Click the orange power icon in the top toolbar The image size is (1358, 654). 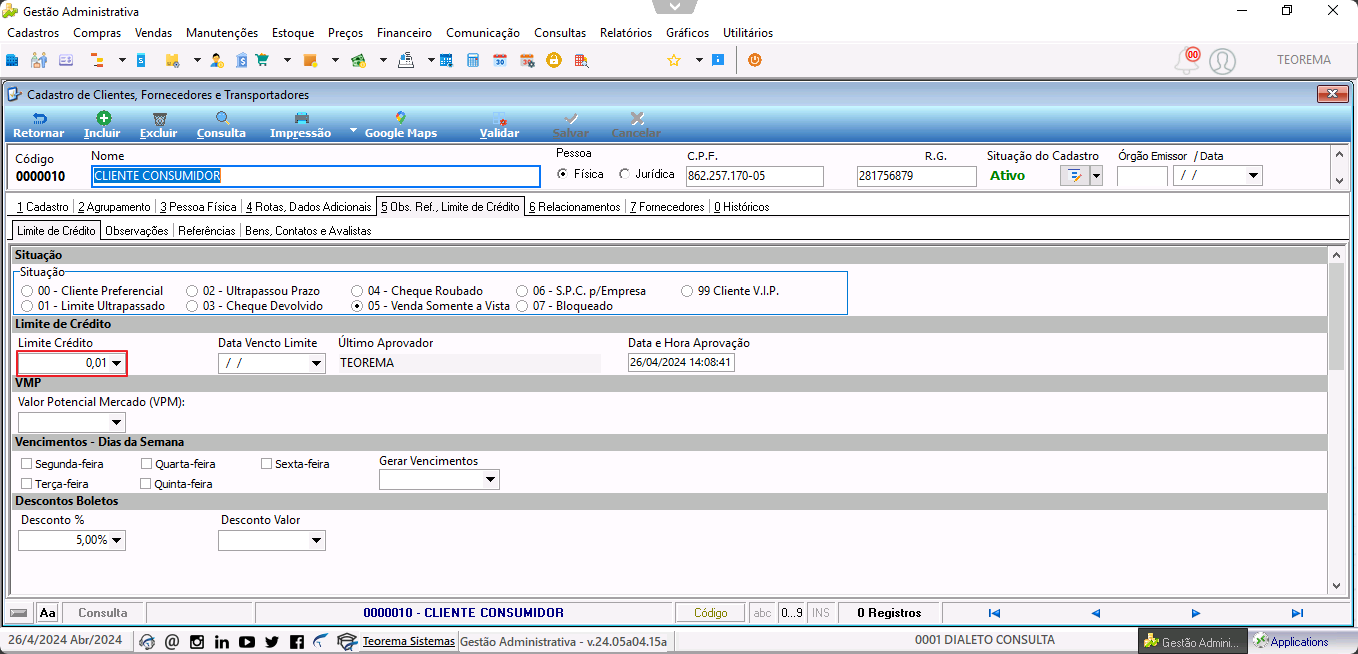pos(755,60)
